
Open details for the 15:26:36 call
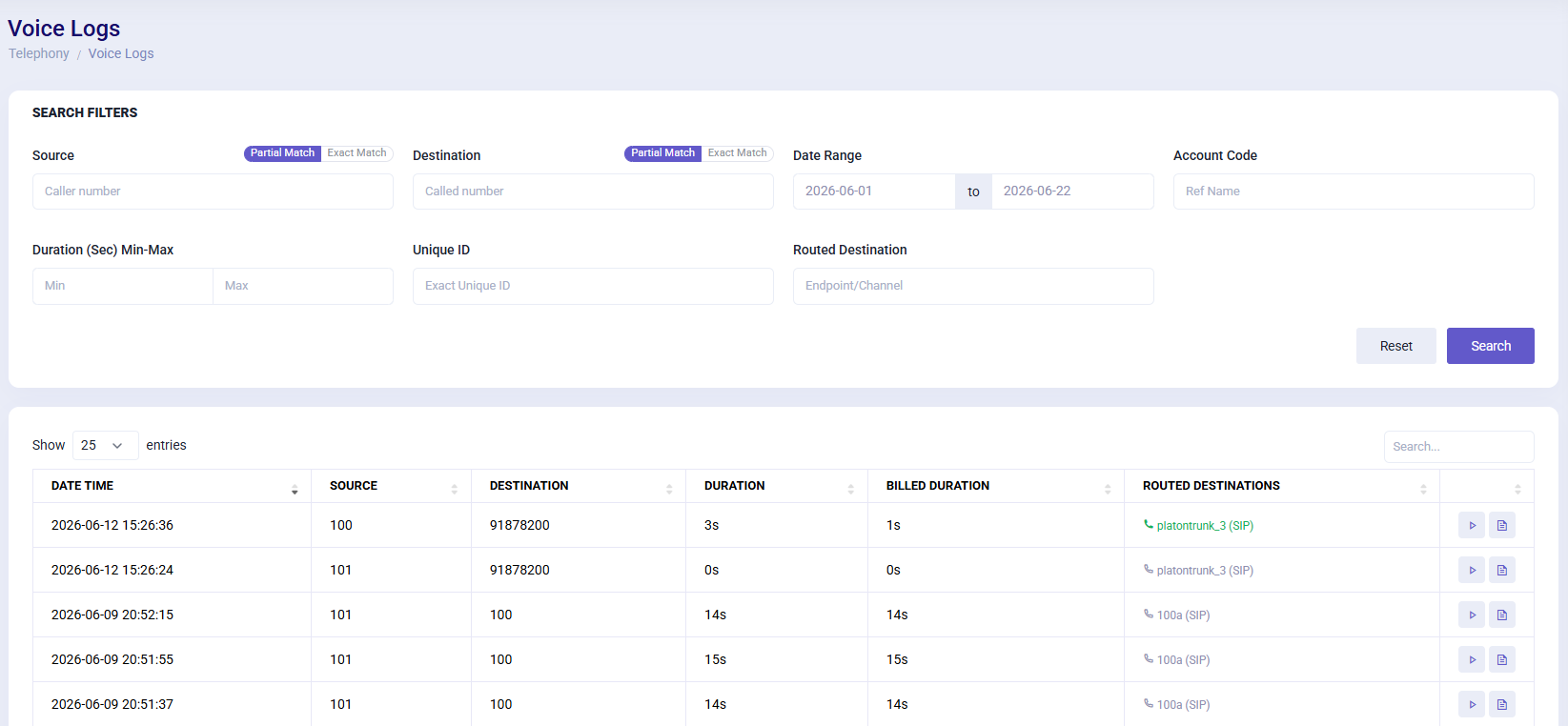tap(1502, 525)
